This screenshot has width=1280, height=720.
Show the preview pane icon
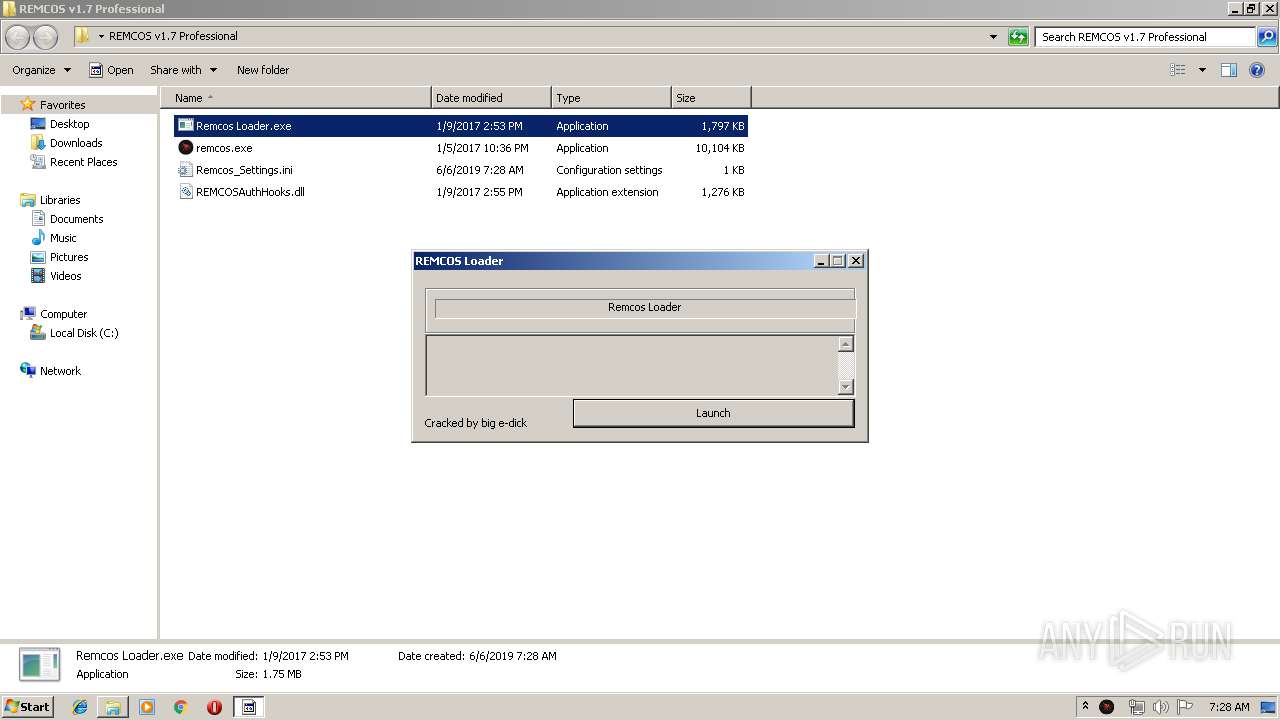click(x=1229, y=70)
